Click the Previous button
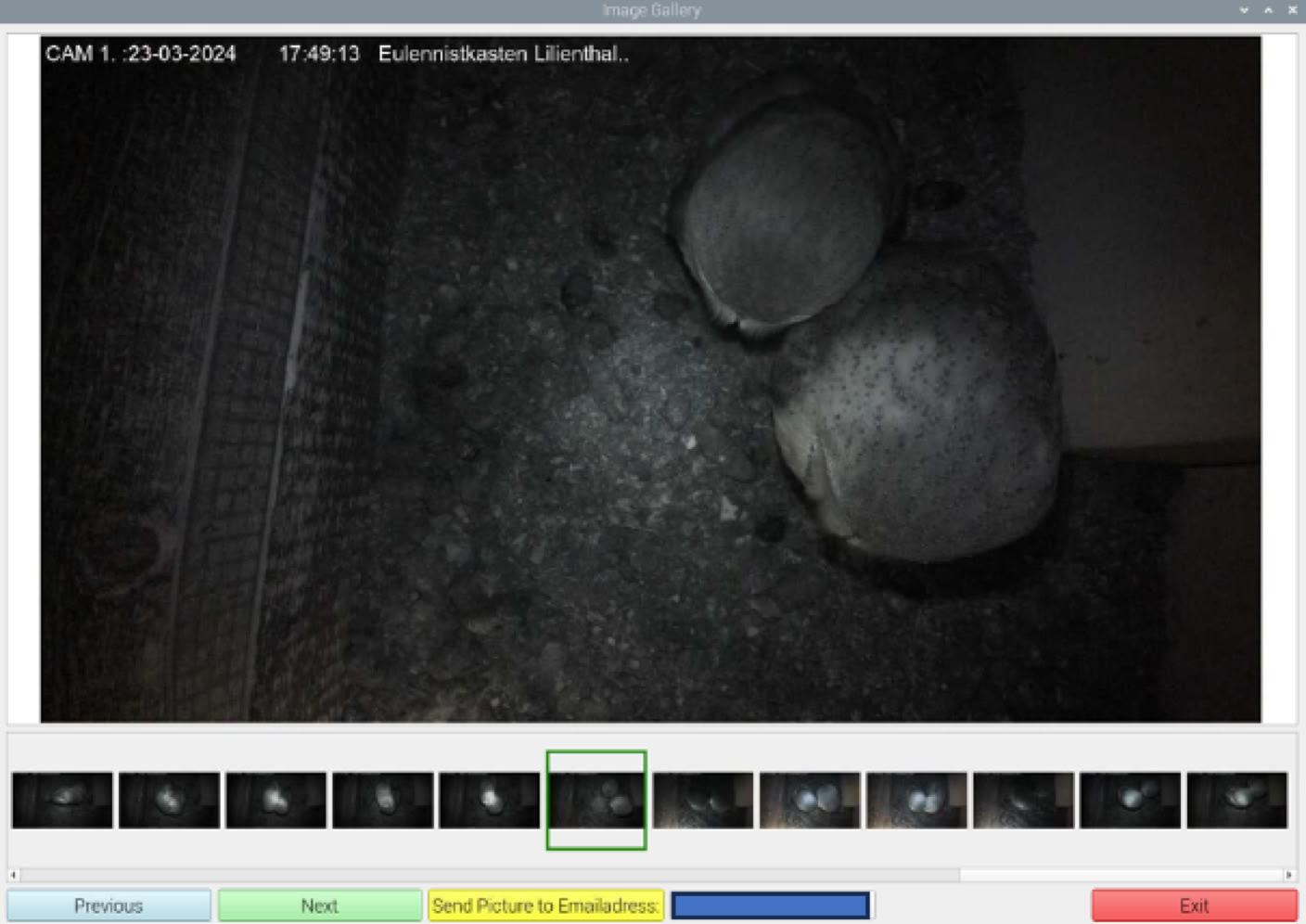The width and height of the screenshot is (1306, 924). [x=109, y=905]
